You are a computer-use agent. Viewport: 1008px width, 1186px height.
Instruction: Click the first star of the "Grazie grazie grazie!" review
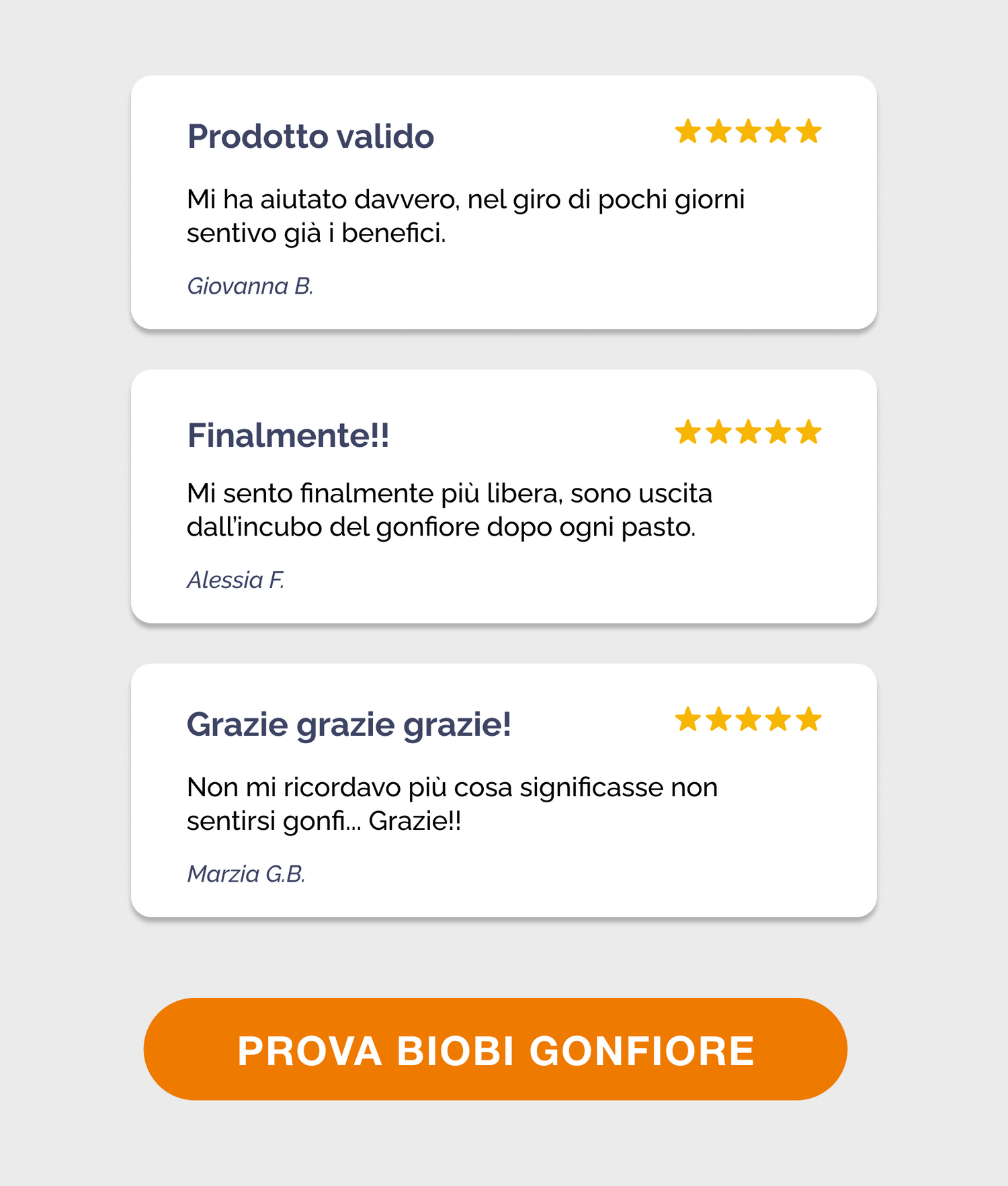pos(688,720)
